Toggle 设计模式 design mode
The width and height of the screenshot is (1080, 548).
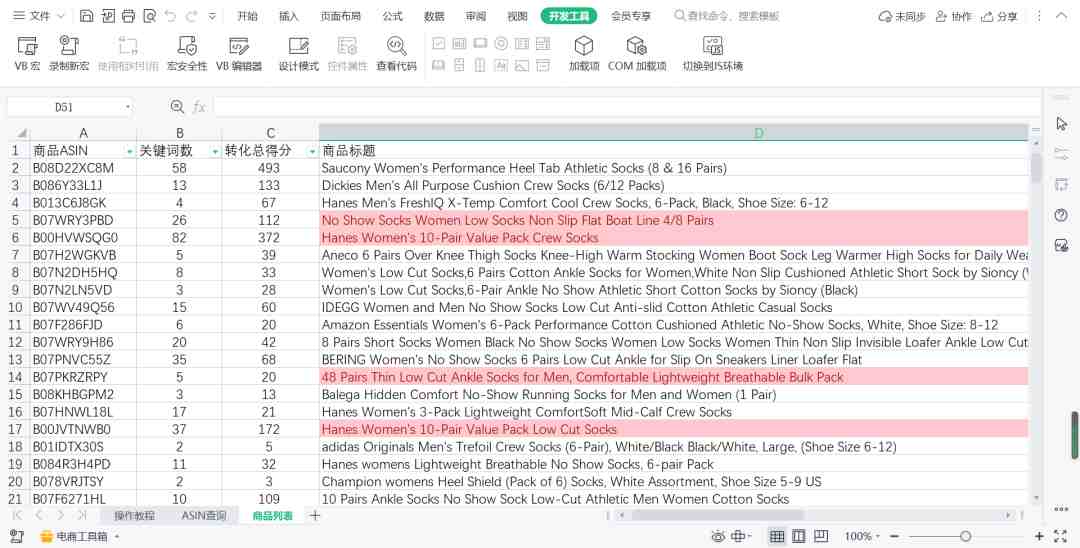pyautogui.click(x=298, y=53)
